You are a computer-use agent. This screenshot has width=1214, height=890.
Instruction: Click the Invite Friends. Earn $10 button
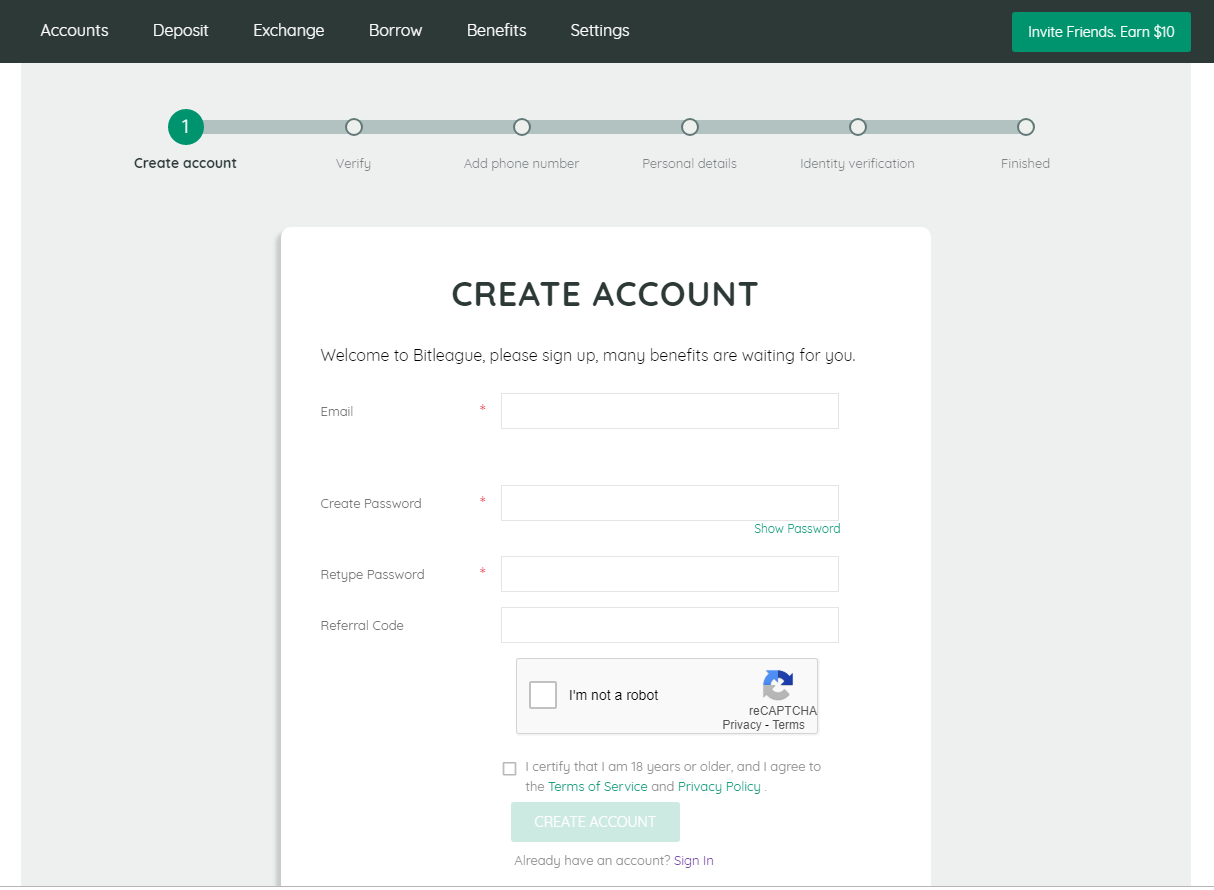[x=1101, y=32]
